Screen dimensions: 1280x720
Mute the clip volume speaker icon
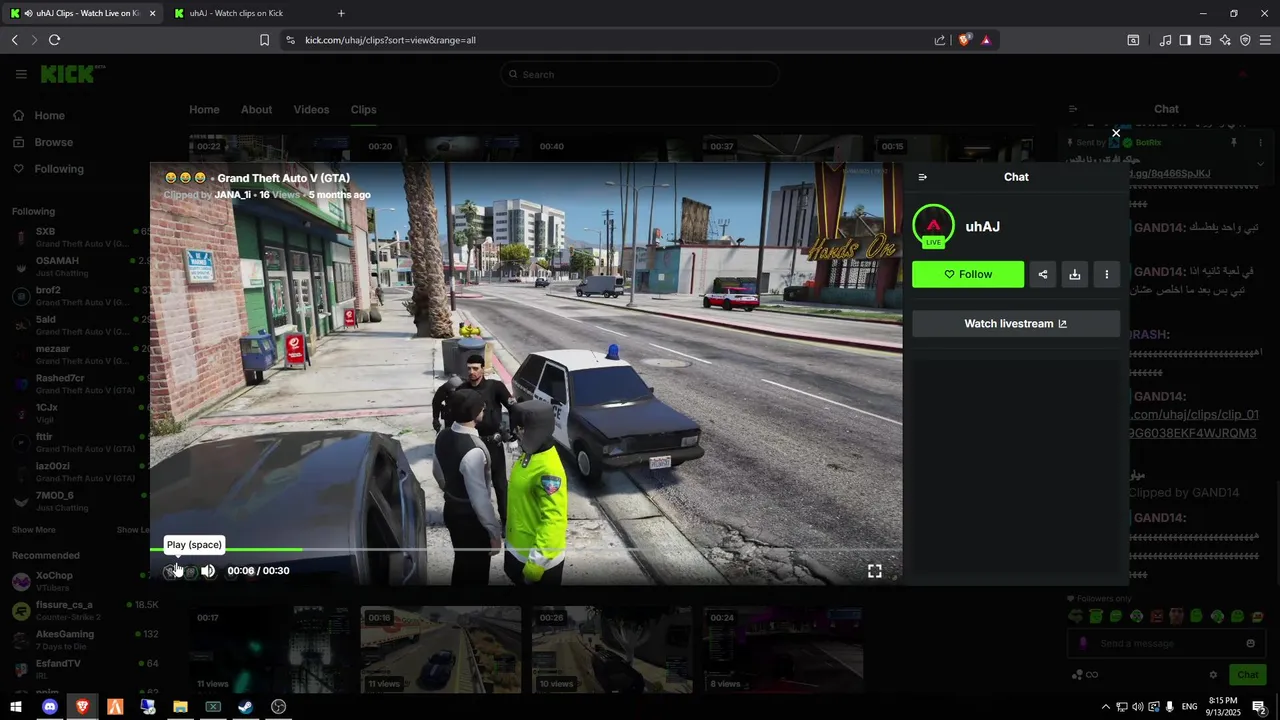coord(208,571)
